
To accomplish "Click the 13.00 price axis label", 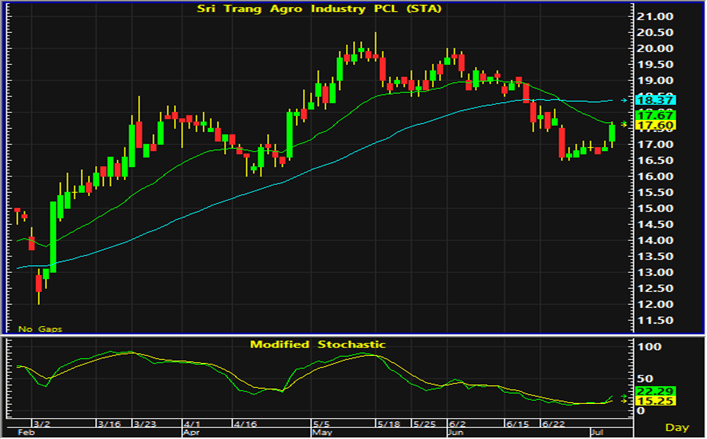I will coord(654,273).
